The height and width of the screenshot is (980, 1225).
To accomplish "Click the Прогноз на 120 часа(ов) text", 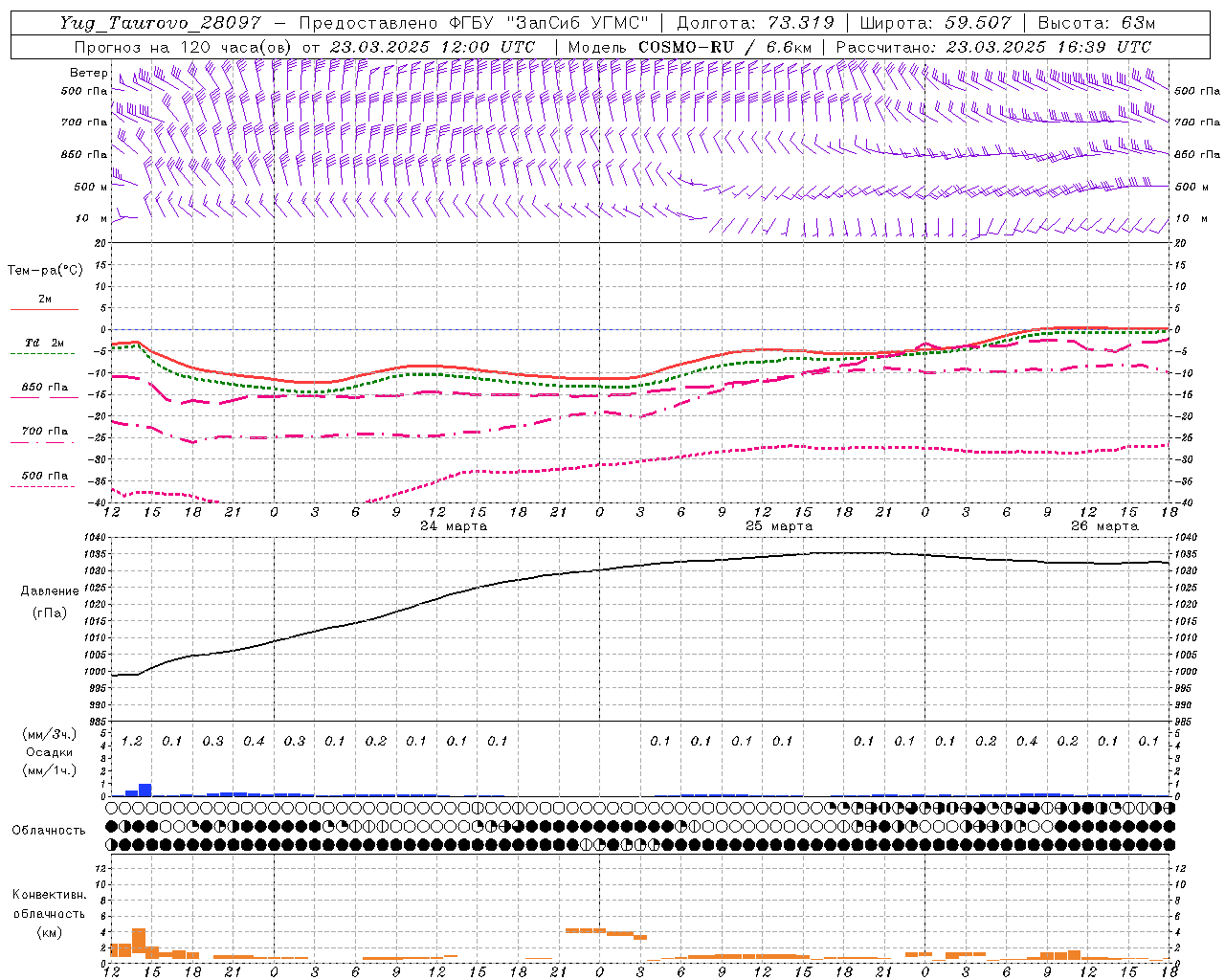I will (183, 47).
